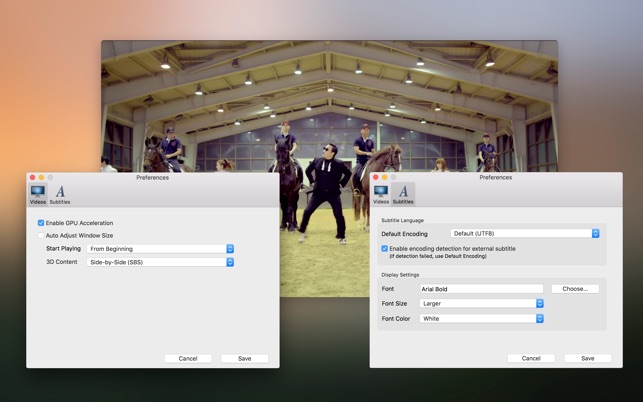Enable Auto Adjust Window Size checkbox
The width and height of the screenshot is (643, 402).
(41, 235)
